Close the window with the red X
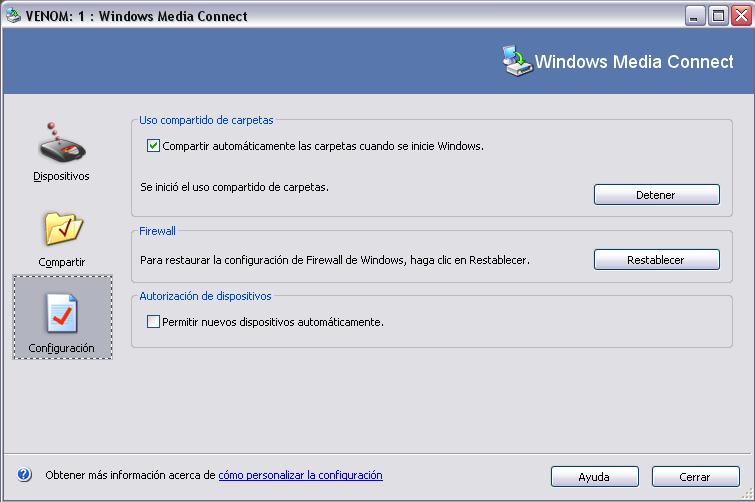This screenshot has width=755, height=502. point(742,16)
